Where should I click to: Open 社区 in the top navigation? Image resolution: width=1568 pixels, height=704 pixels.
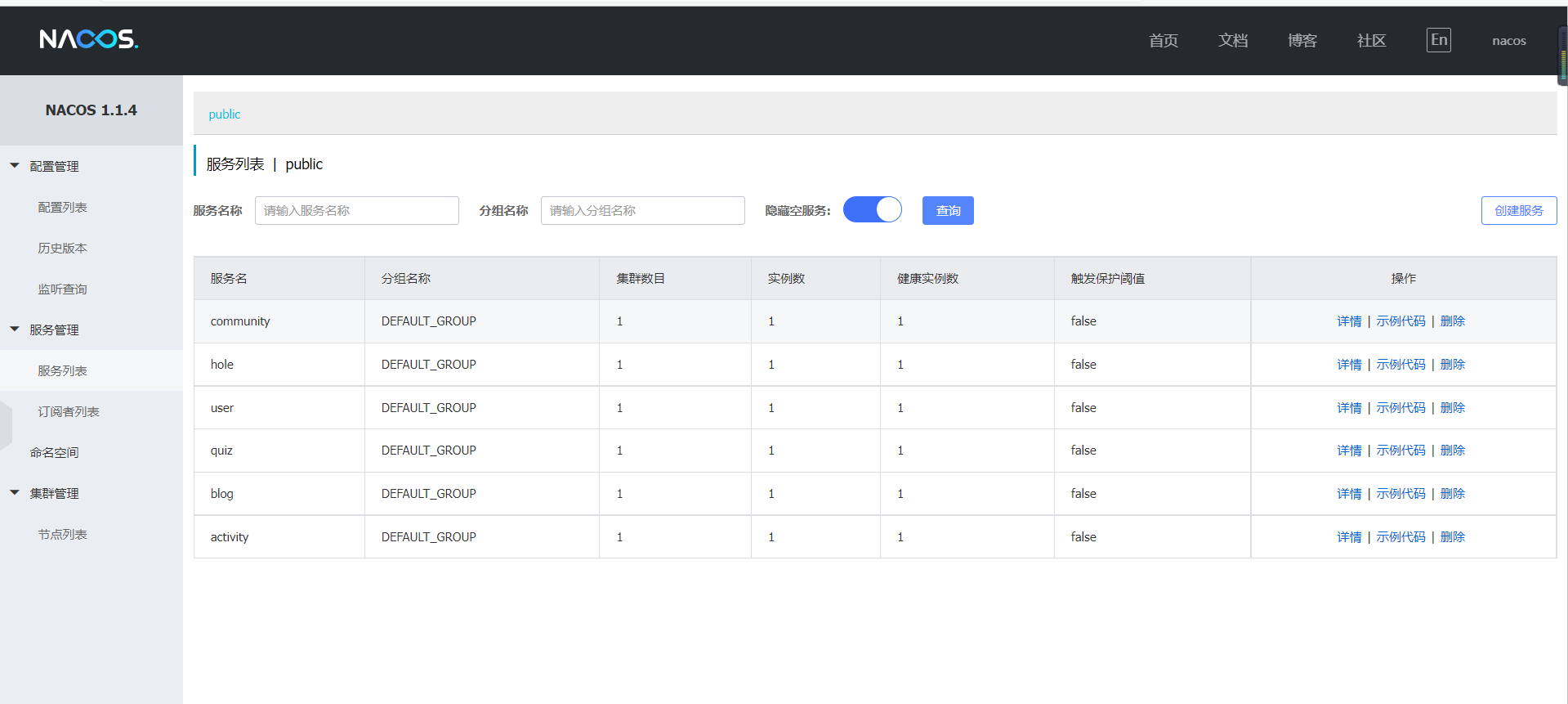pyautogui.click(x=1372, y=41)
